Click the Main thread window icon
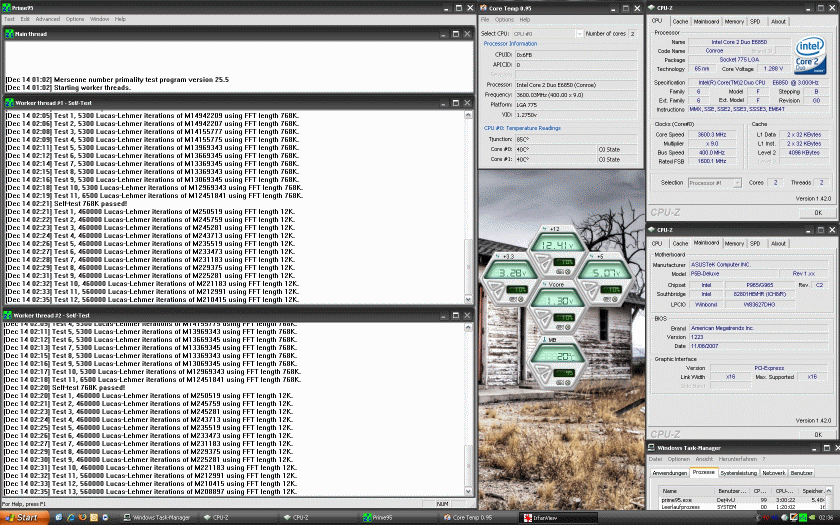Image resolution: width=840 pixels, height=525 pixels. (9, 34)
